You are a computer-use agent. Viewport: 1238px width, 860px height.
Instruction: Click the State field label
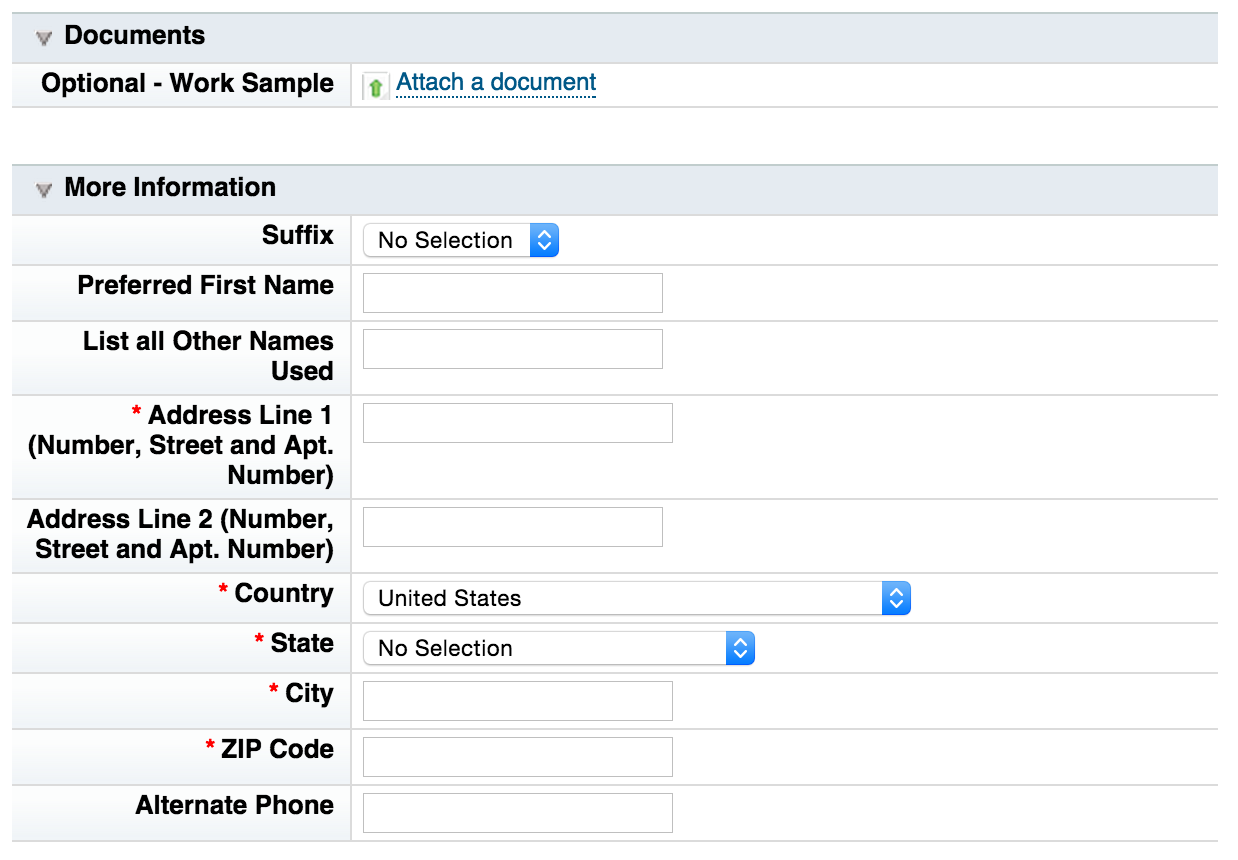coord(301,644)
